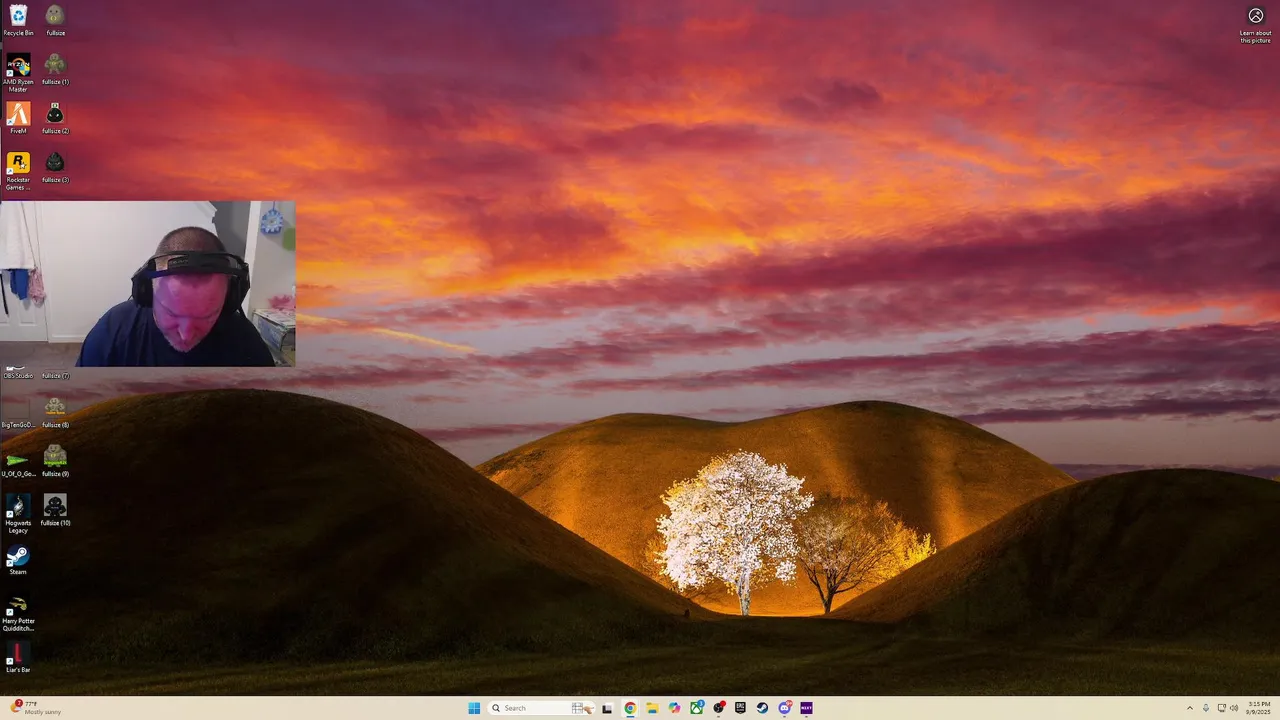1280x720 pixels.
Task: Open Task View from the taskbar
Action: click(607, 708)
